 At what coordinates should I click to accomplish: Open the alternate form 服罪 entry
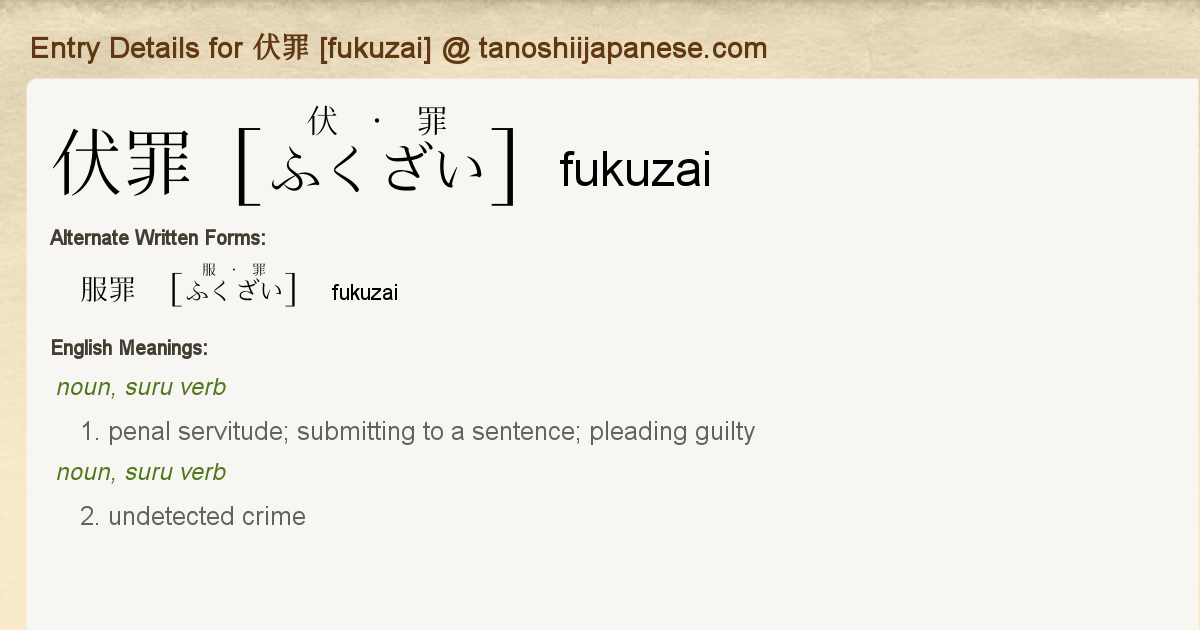coord(108,290)
